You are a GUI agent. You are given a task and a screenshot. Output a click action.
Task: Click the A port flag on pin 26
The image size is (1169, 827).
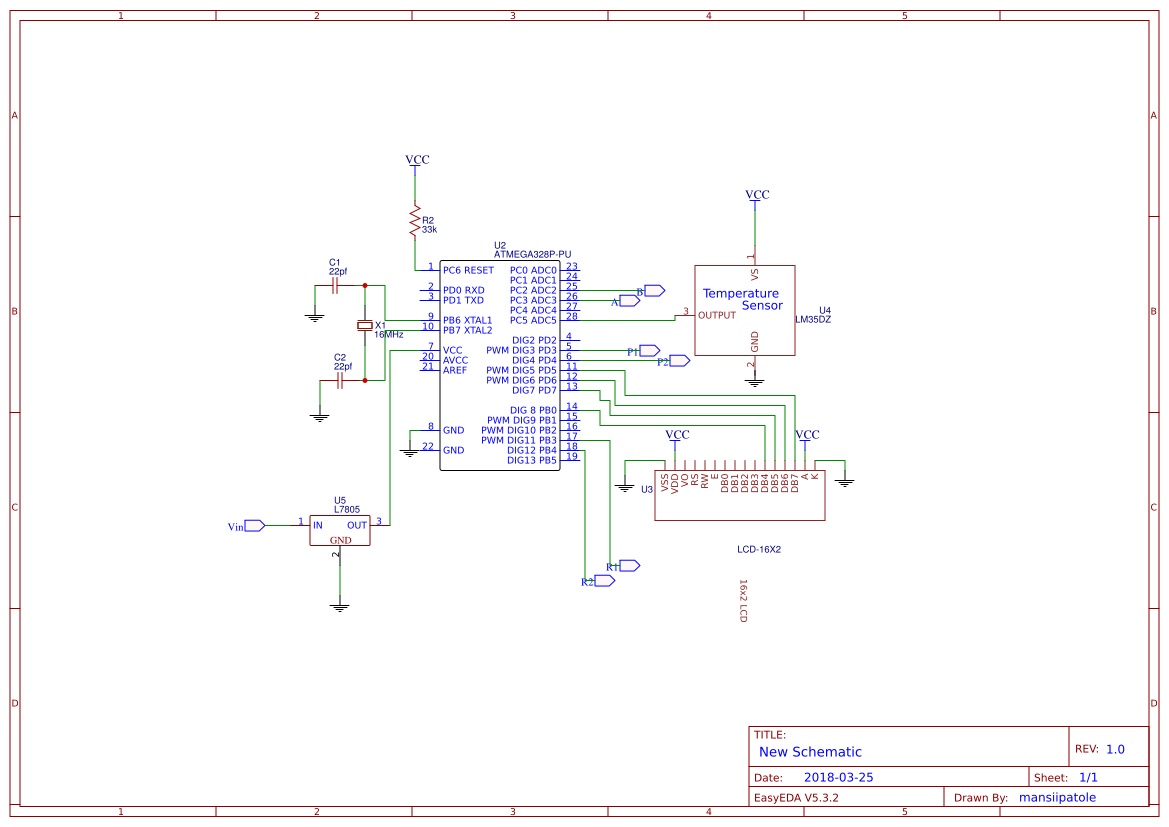point(628,300)
